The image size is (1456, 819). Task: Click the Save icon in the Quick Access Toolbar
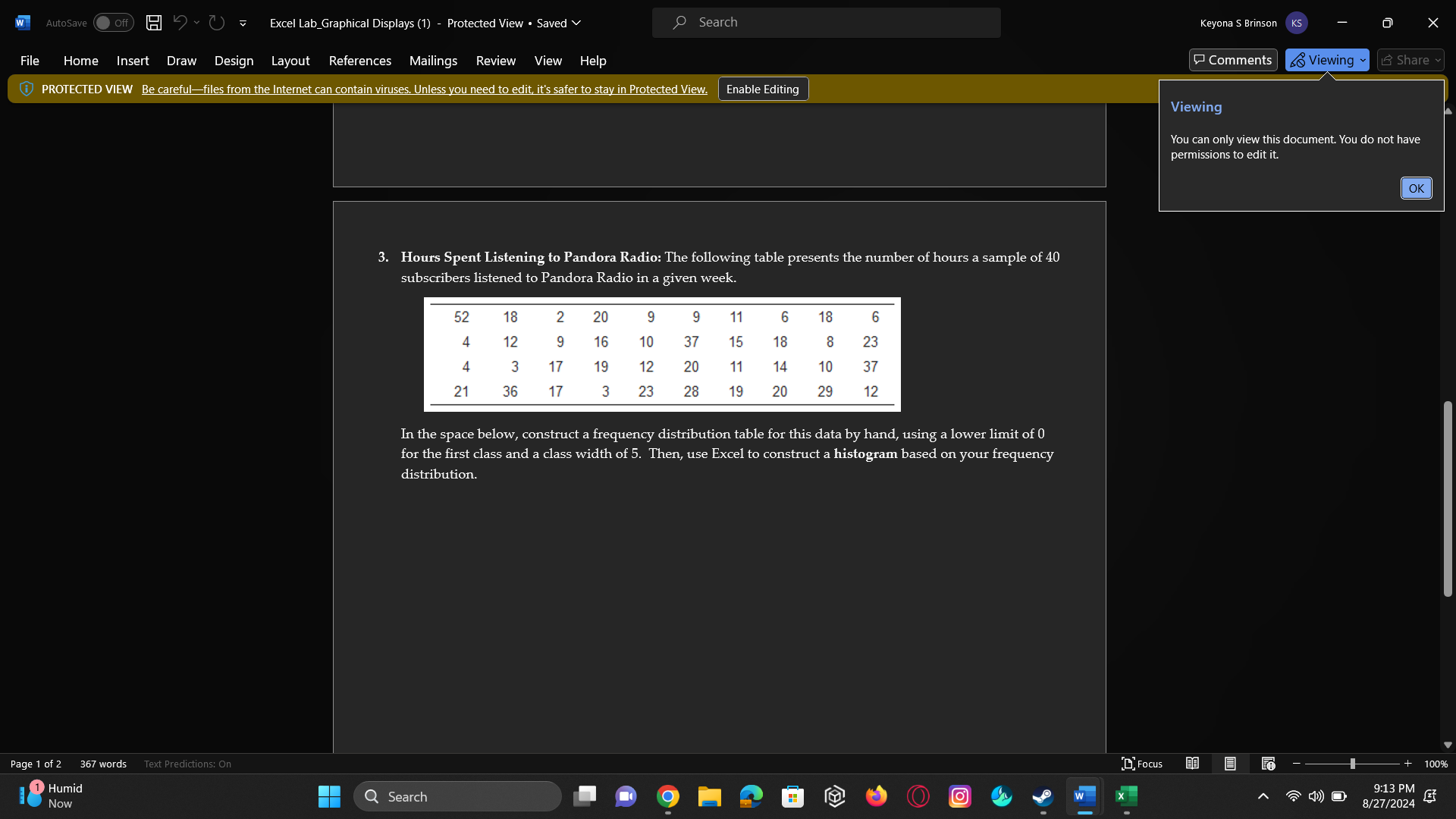tap(153, 23)
